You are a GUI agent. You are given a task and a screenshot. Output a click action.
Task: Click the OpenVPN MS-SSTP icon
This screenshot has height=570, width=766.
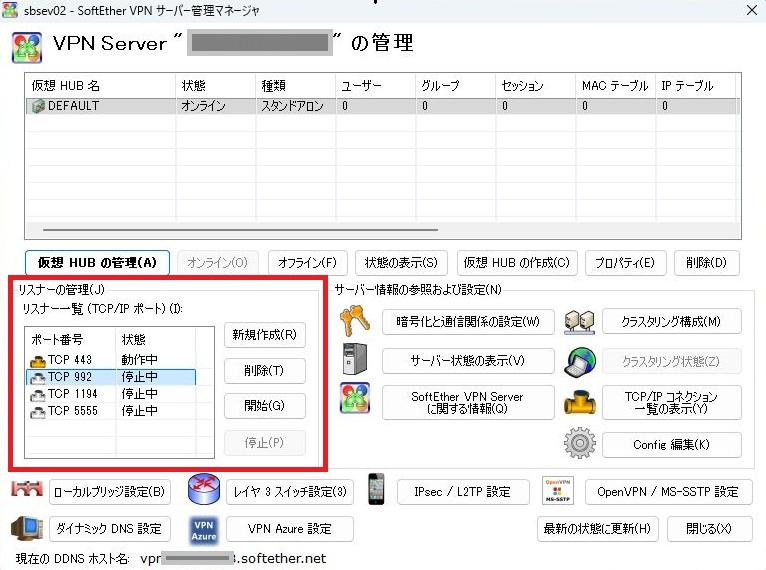coord(558,490)
